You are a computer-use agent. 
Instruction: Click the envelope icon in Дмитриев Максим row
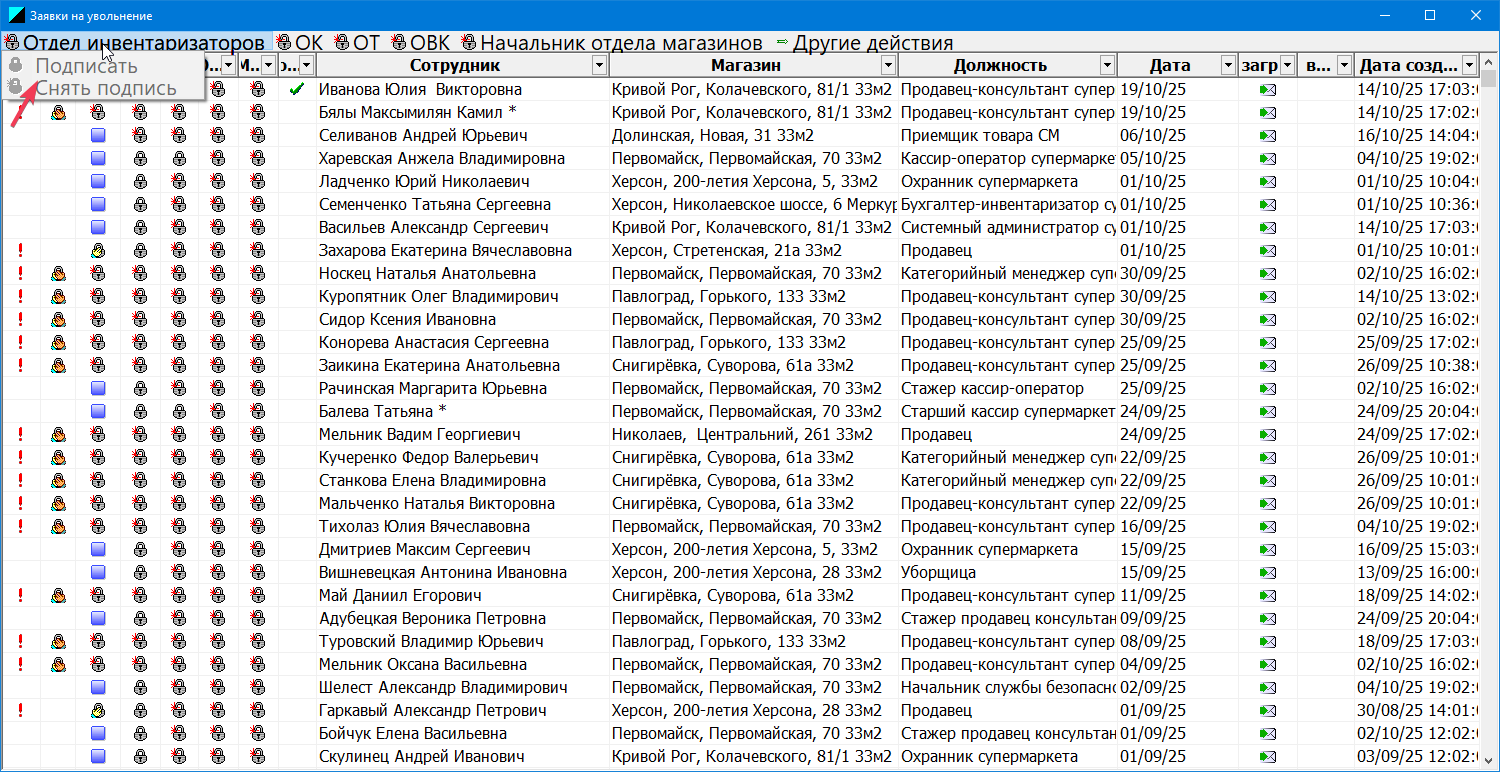tap(1268, 549)
